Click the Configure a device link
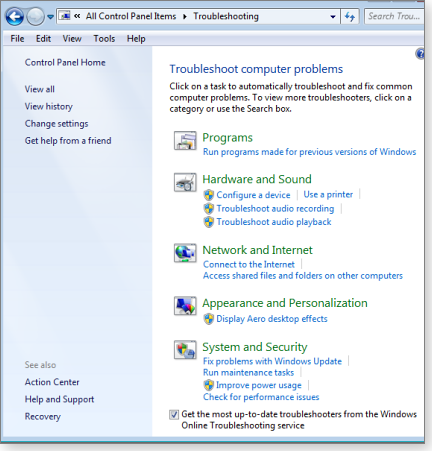432x451 pixels. [x=253, y=195]
